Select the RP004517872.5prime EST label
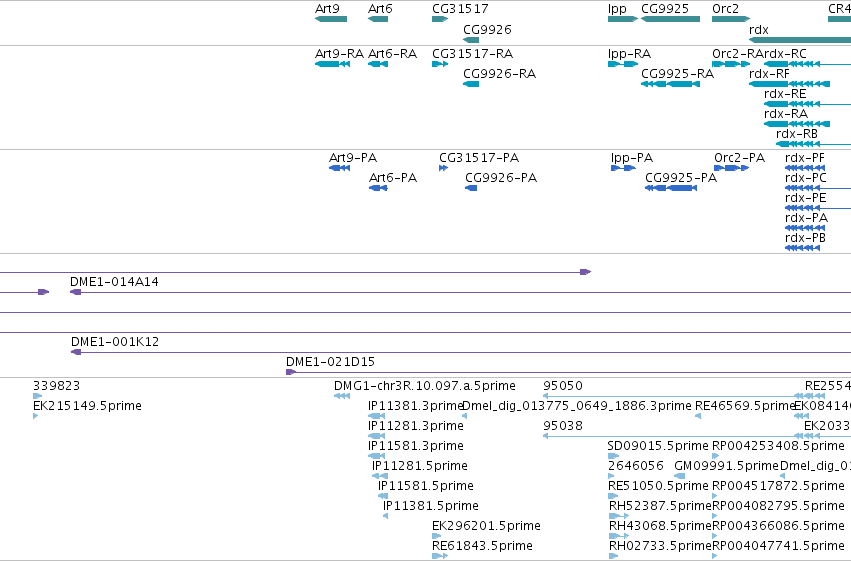This screenshot has height=561, width=851. click(778, 486)
